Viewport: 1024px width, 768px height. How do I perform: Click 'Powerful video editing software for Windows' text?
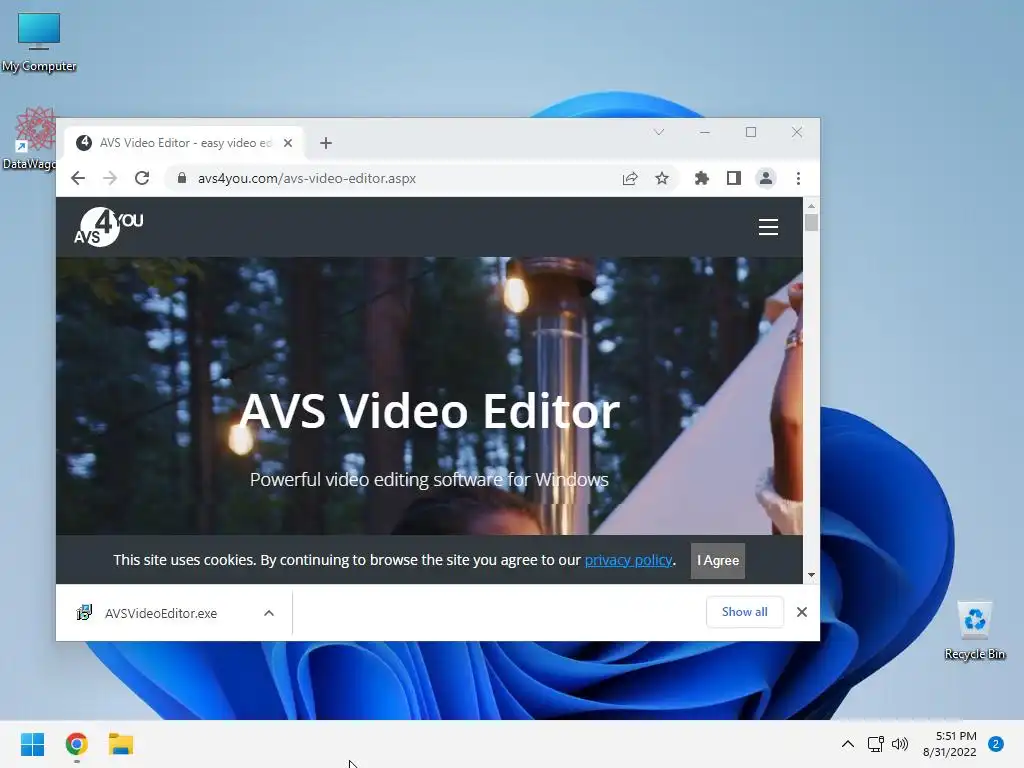pos(429,480)
